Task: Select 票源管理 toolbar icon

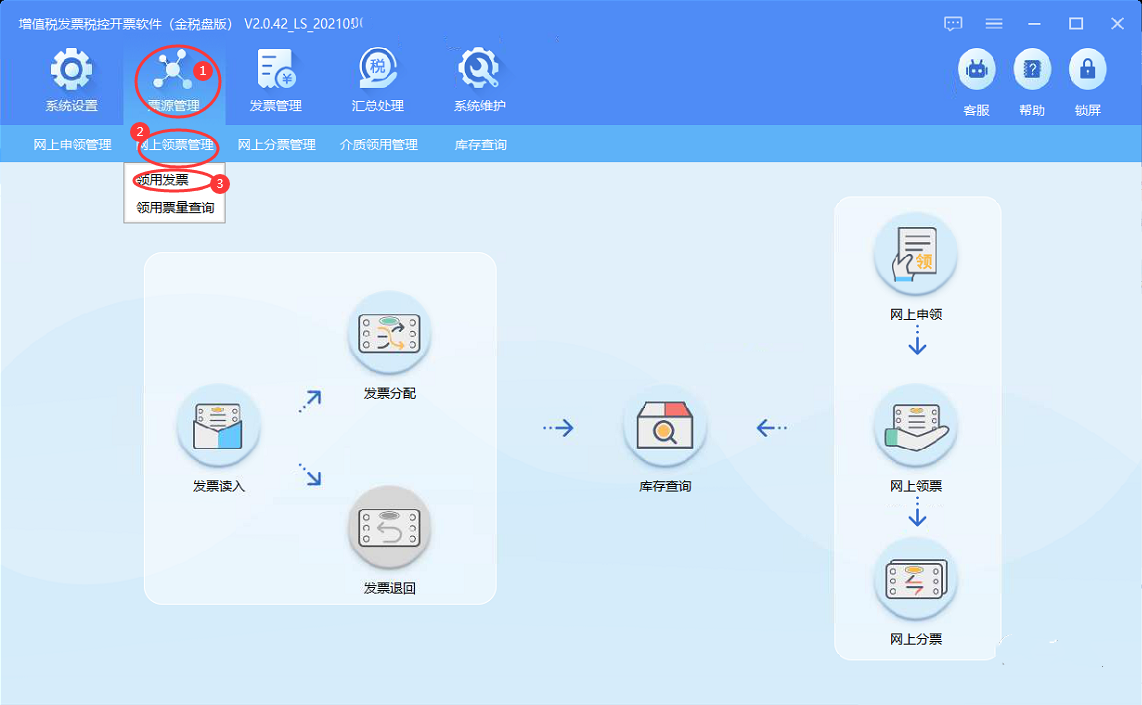Action: 173,70
